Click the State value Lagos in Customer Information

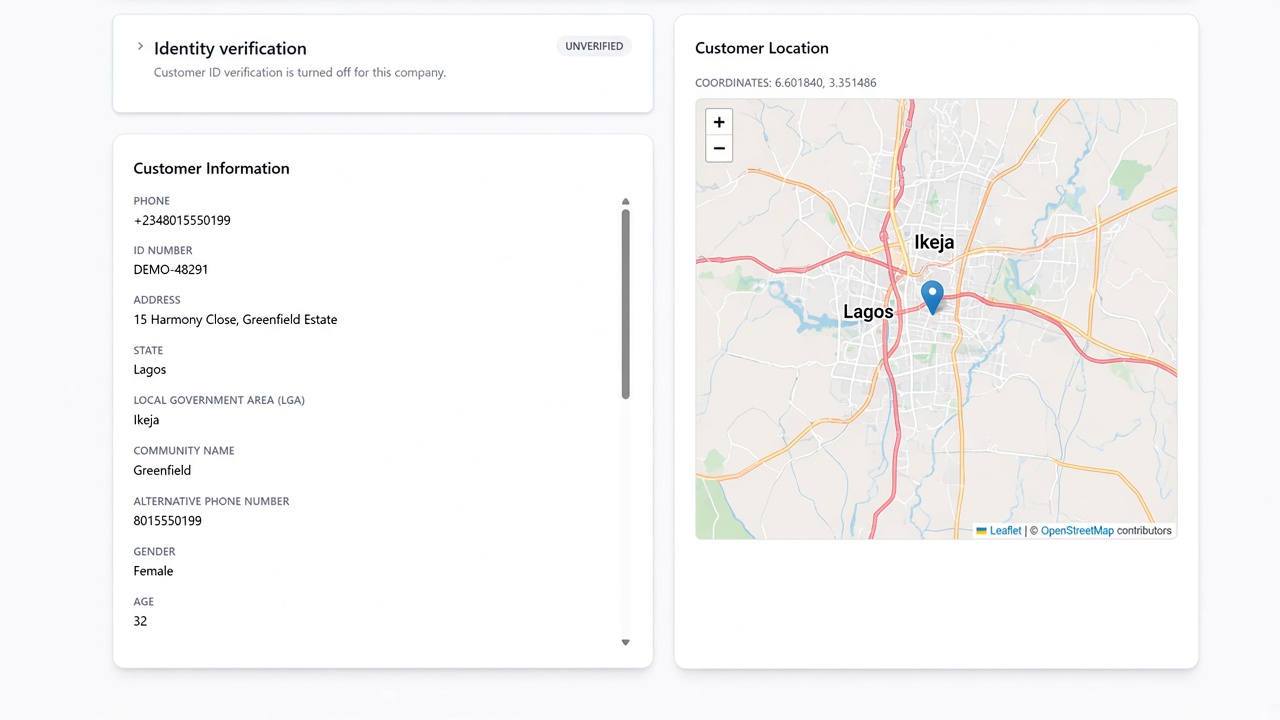pyautogui.click(x=150, y=369)
